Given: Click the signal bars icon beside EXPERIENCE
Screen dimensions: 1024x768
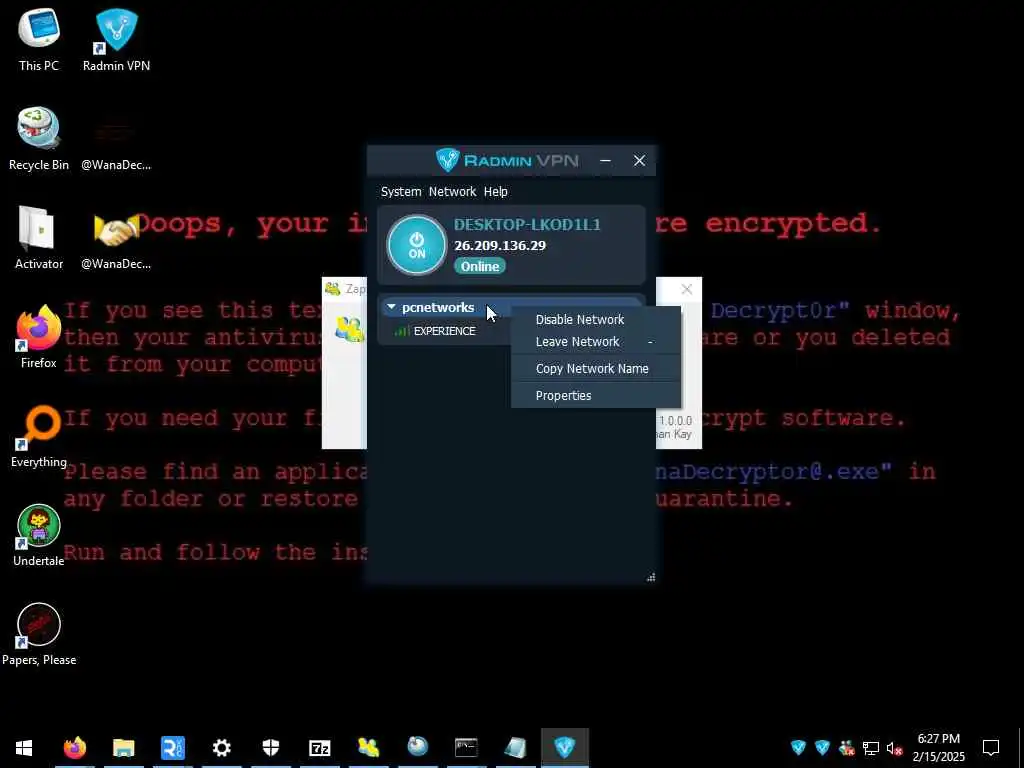Looking at the screenshot, I should [x=402, y=331].
